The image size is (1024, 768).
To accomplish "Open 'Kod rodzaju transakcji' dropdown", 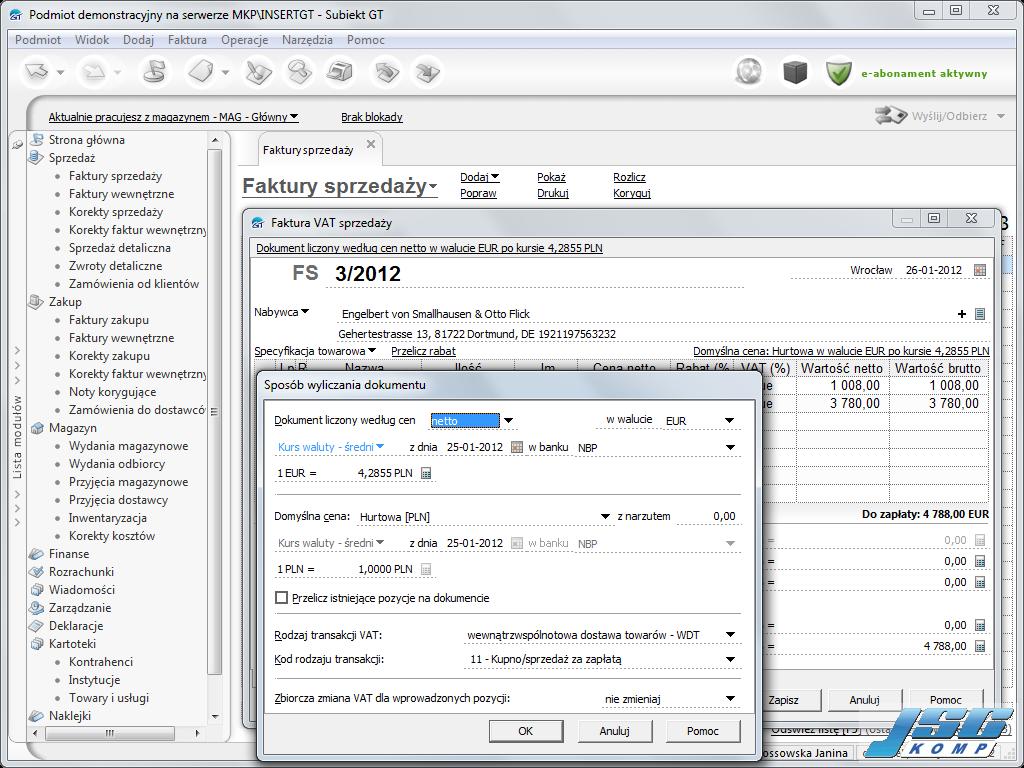I will click(x=730, y=660).
